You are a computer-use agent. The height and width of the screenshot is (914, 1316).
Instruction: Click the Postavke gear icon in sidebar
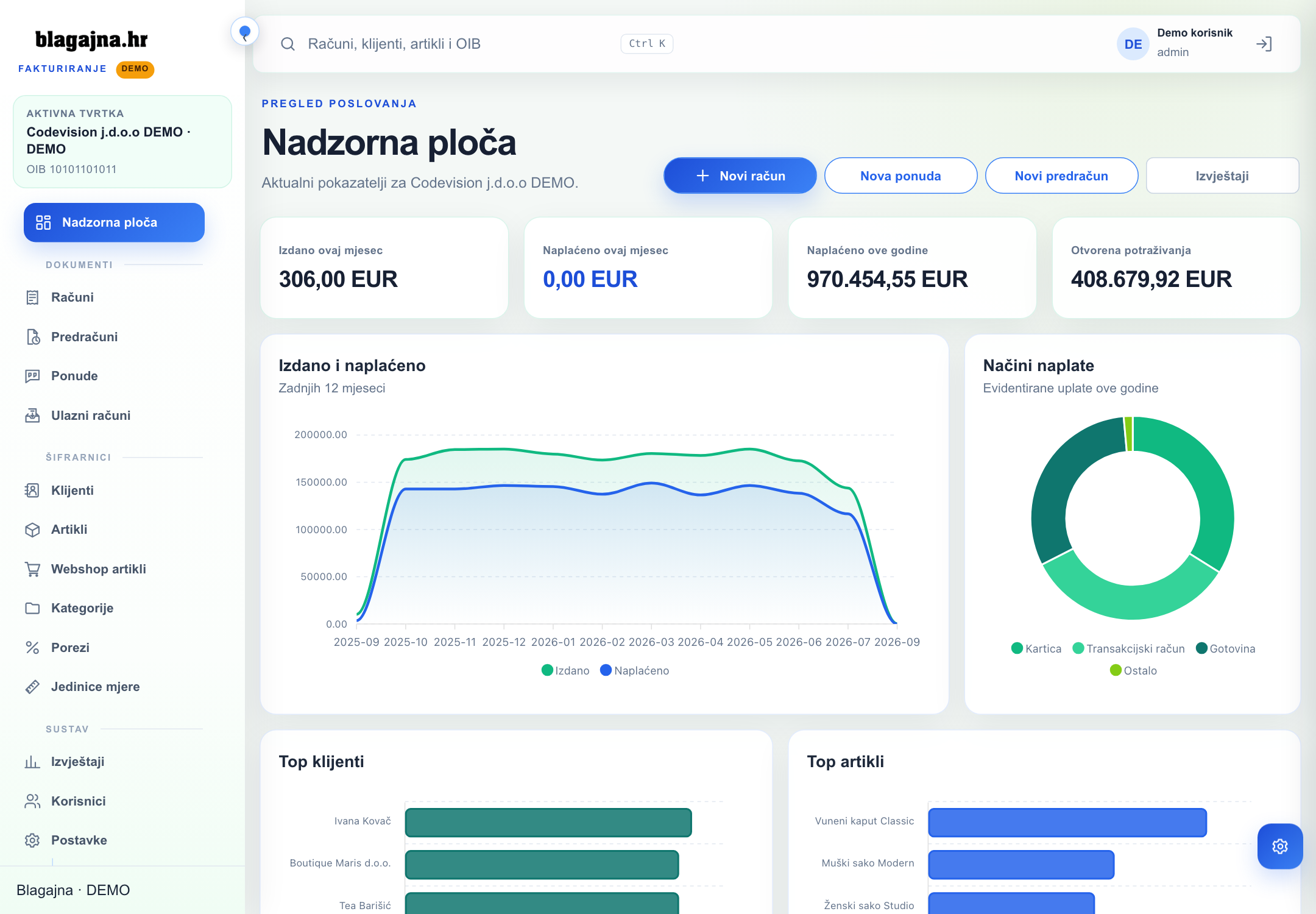pos(32,840)
